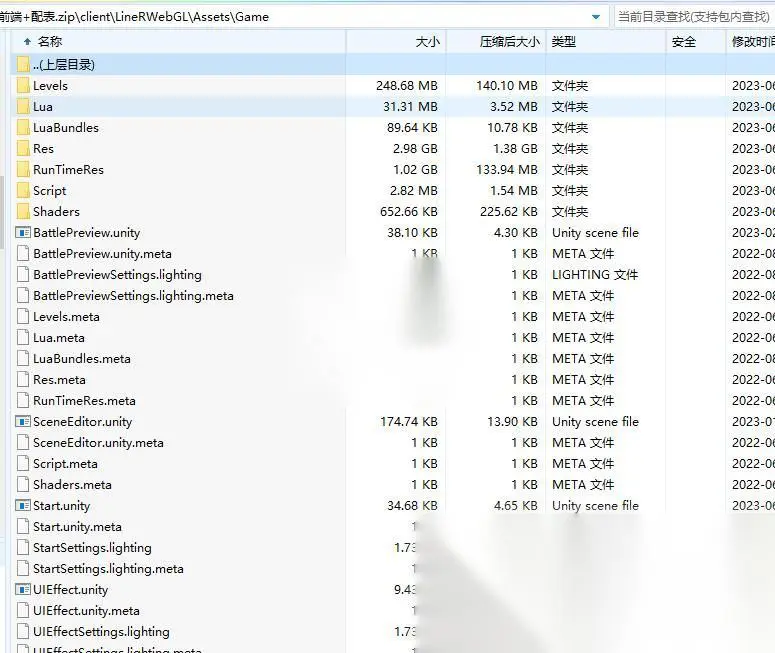Select the Script folder name
The height and width of the screenshot is (653, 775).
click(x=49, y=191)
